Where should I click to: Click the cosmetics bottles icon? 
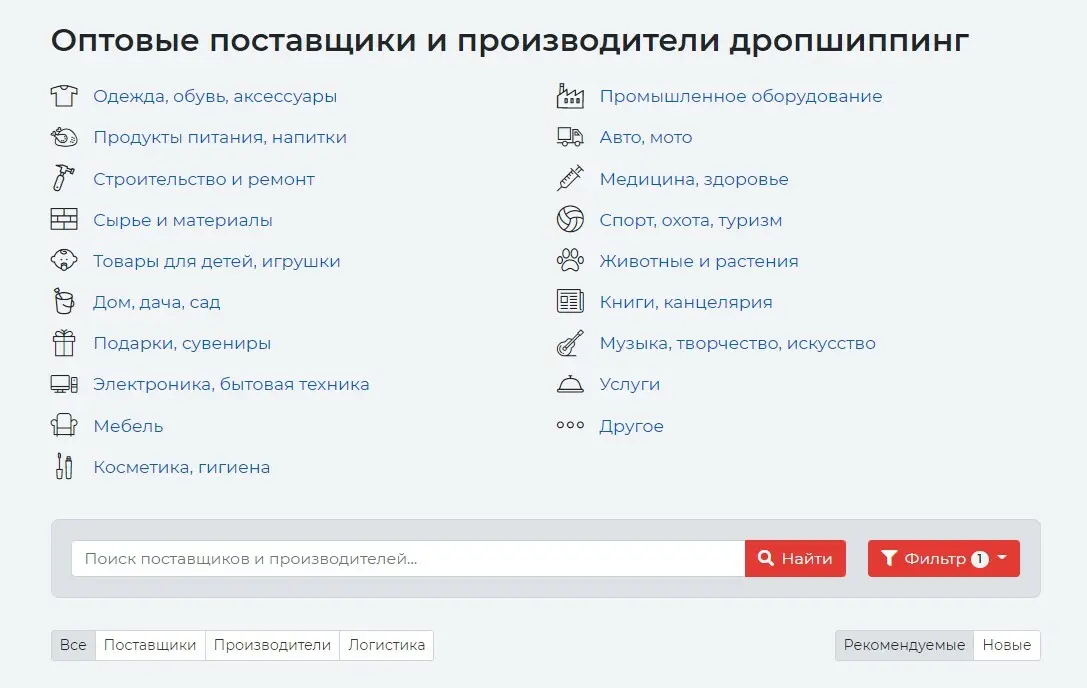64,466
